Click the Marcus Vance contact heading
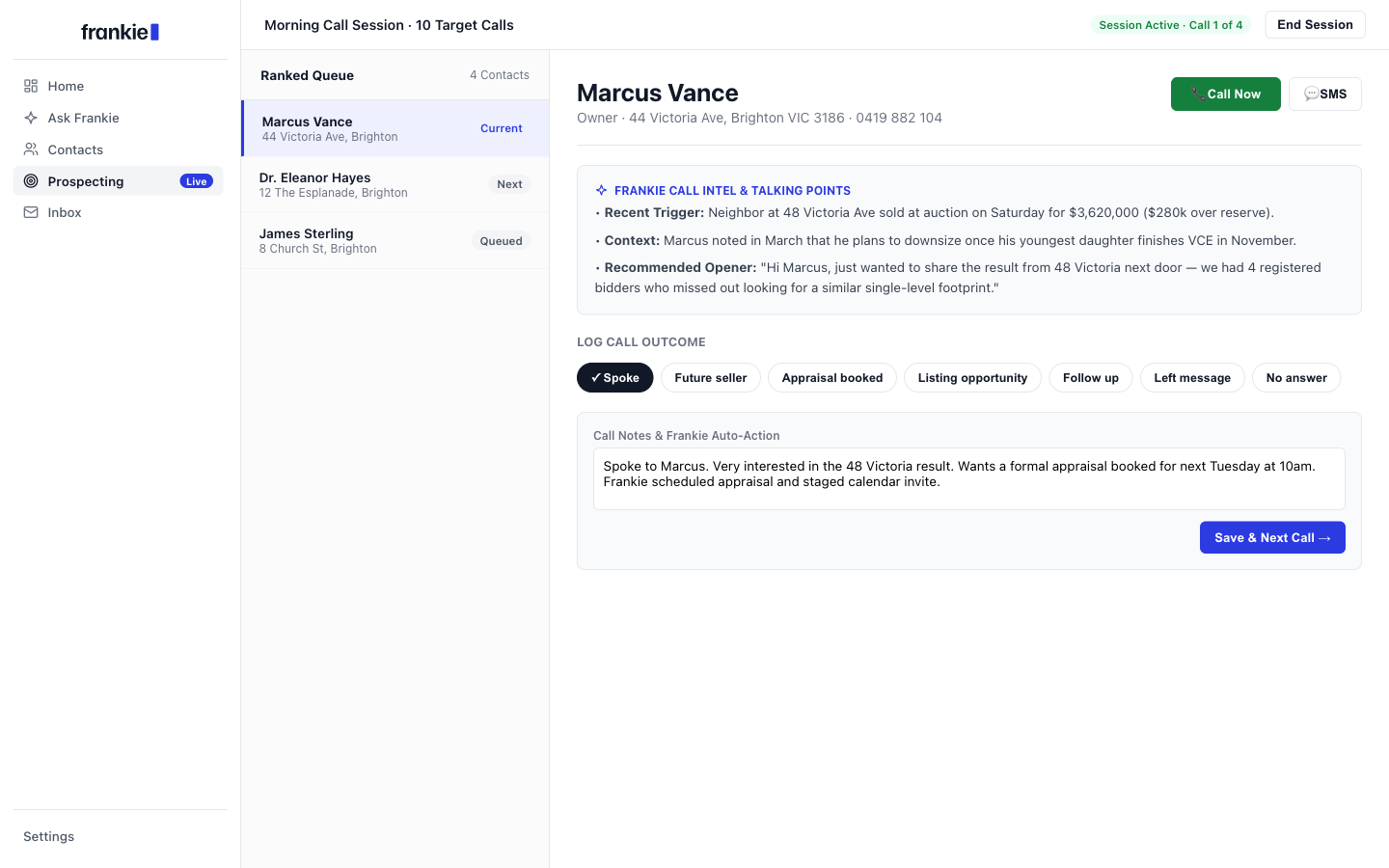This screenshot has width=1389, height=868. pos(658,93)
